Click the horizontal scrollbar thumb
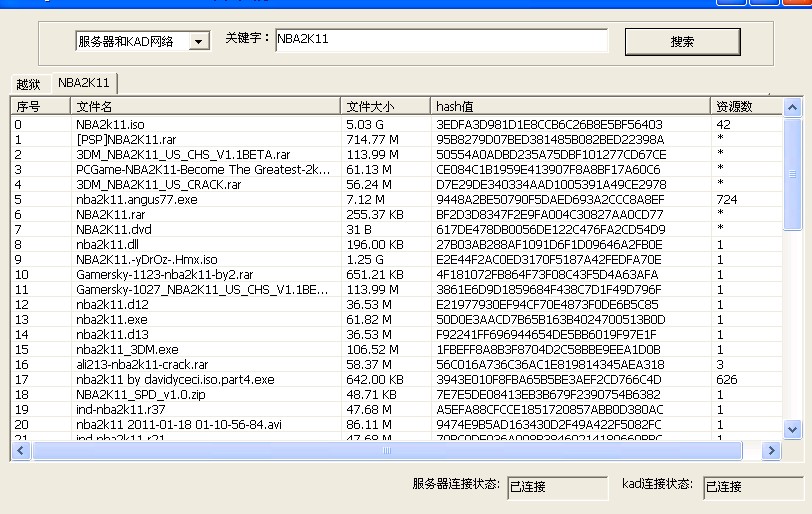The image size is (812, 514). (x=387, y=450)
